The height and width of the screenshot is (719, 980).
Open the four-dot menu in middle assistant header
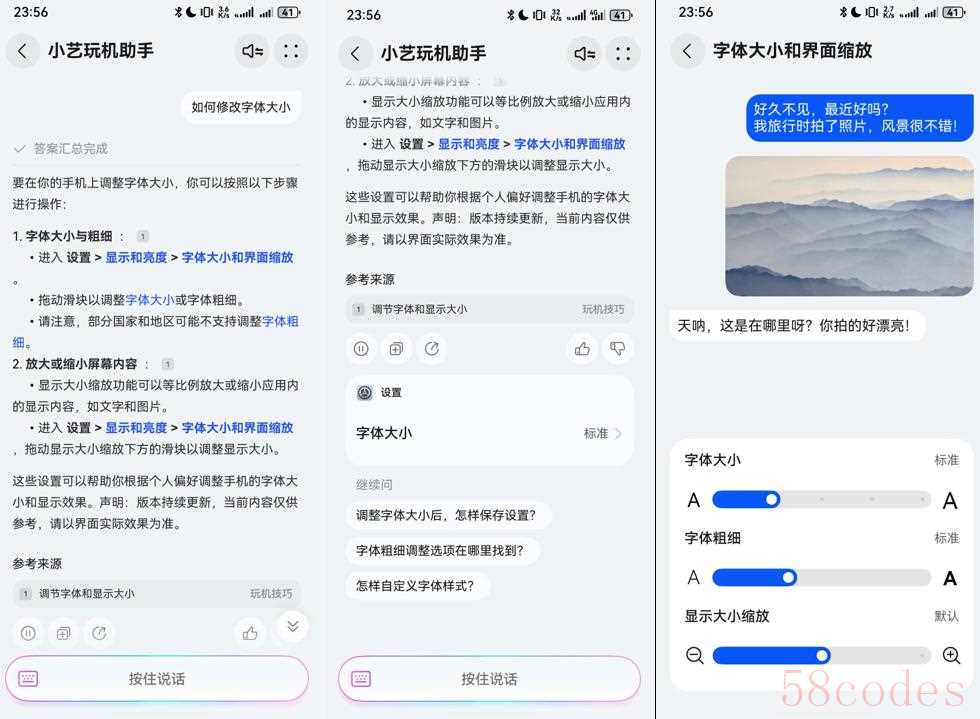point(622,54)
